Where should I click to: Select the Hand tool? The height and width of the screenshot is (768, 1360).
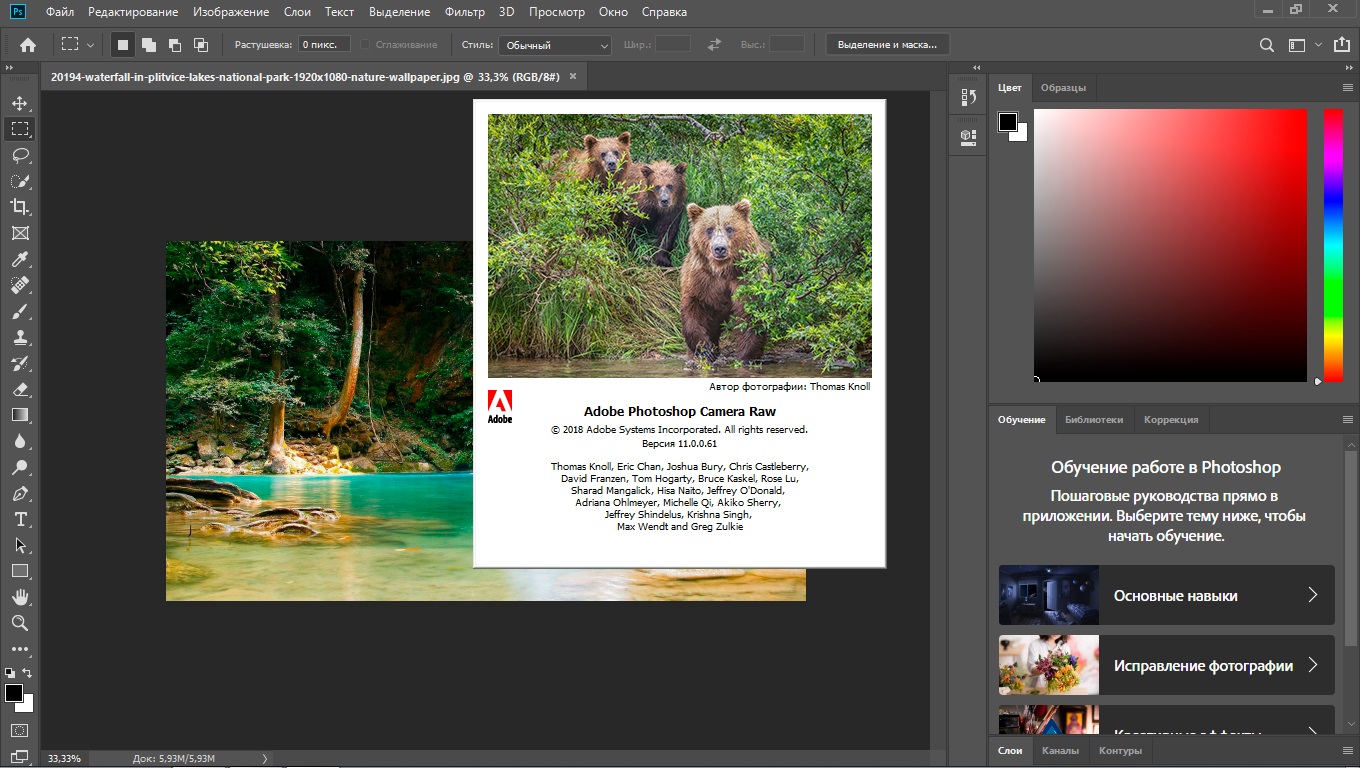[x=20, y=597]
